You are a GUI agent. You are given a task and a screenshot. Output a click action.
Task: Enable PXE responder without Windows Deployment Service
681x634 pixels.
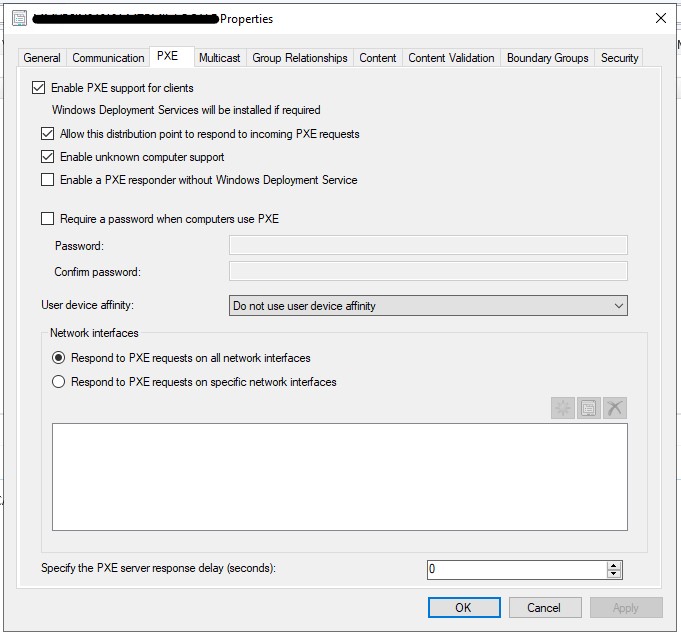(x=48, y=181)
